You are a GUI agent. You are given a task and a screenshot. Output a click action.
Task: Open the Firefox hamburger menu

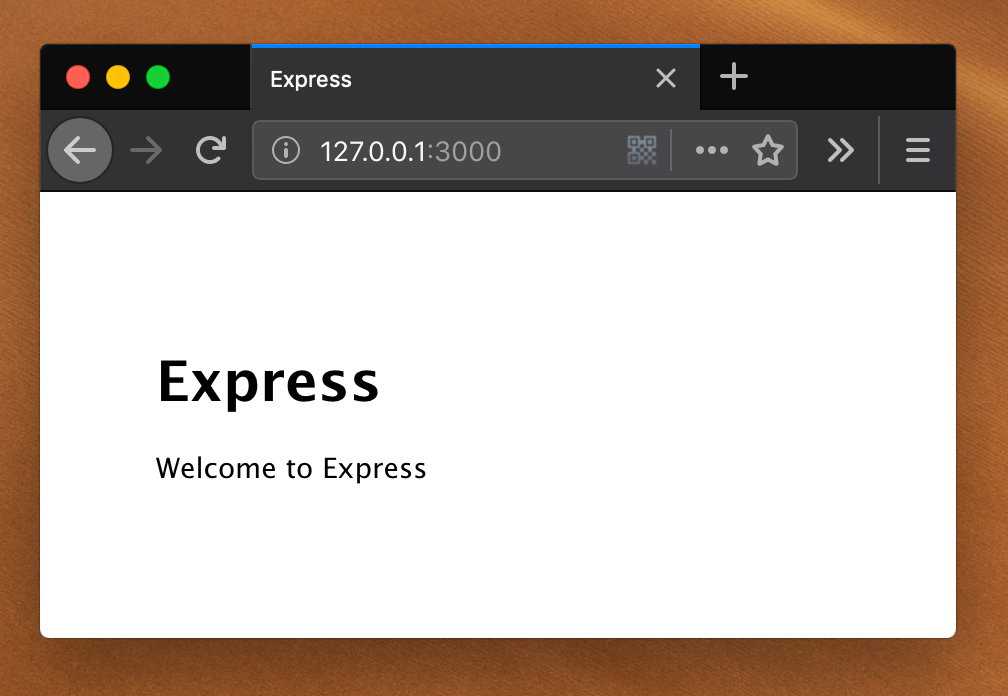[x=917, y=150]
